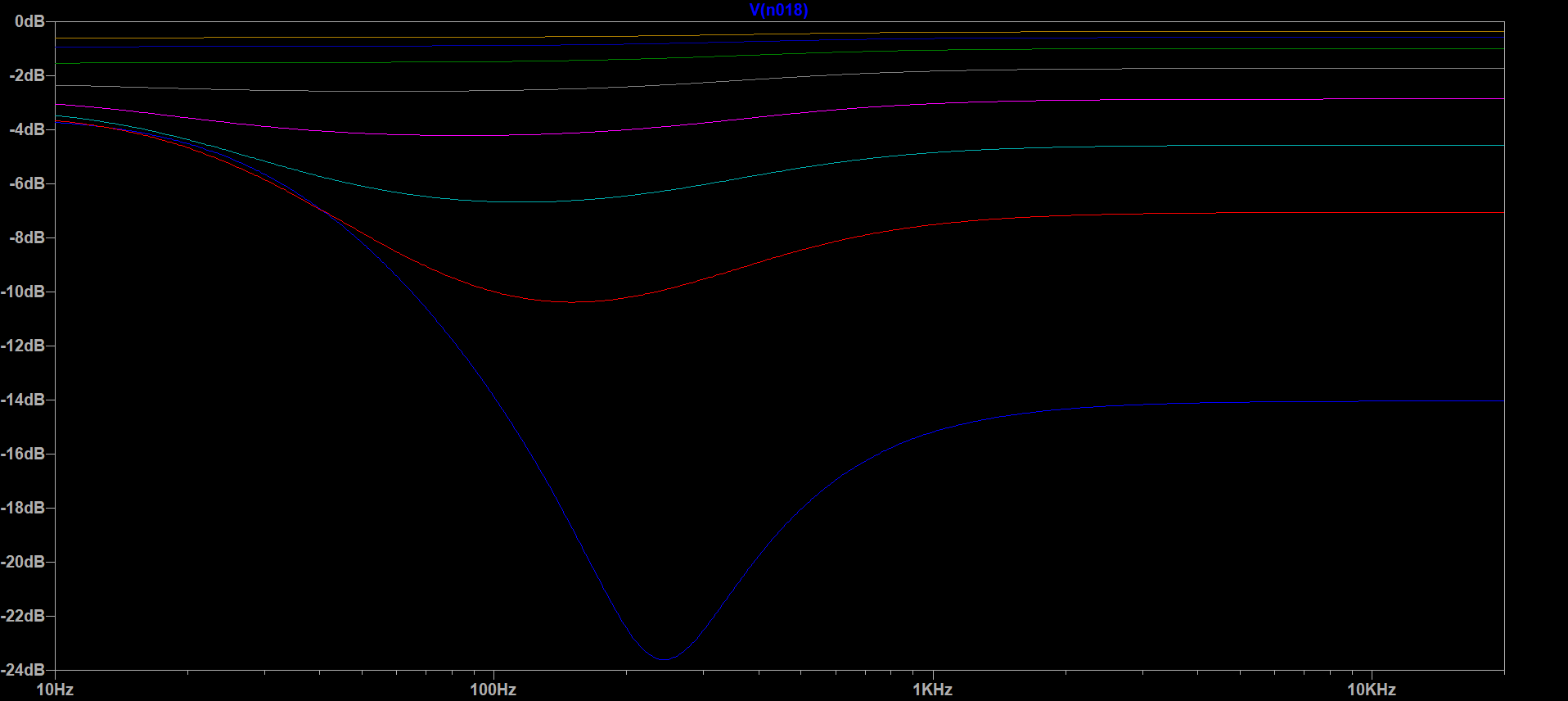
Task: Click the -20dB axis label
Action: [x=23, y=562]
